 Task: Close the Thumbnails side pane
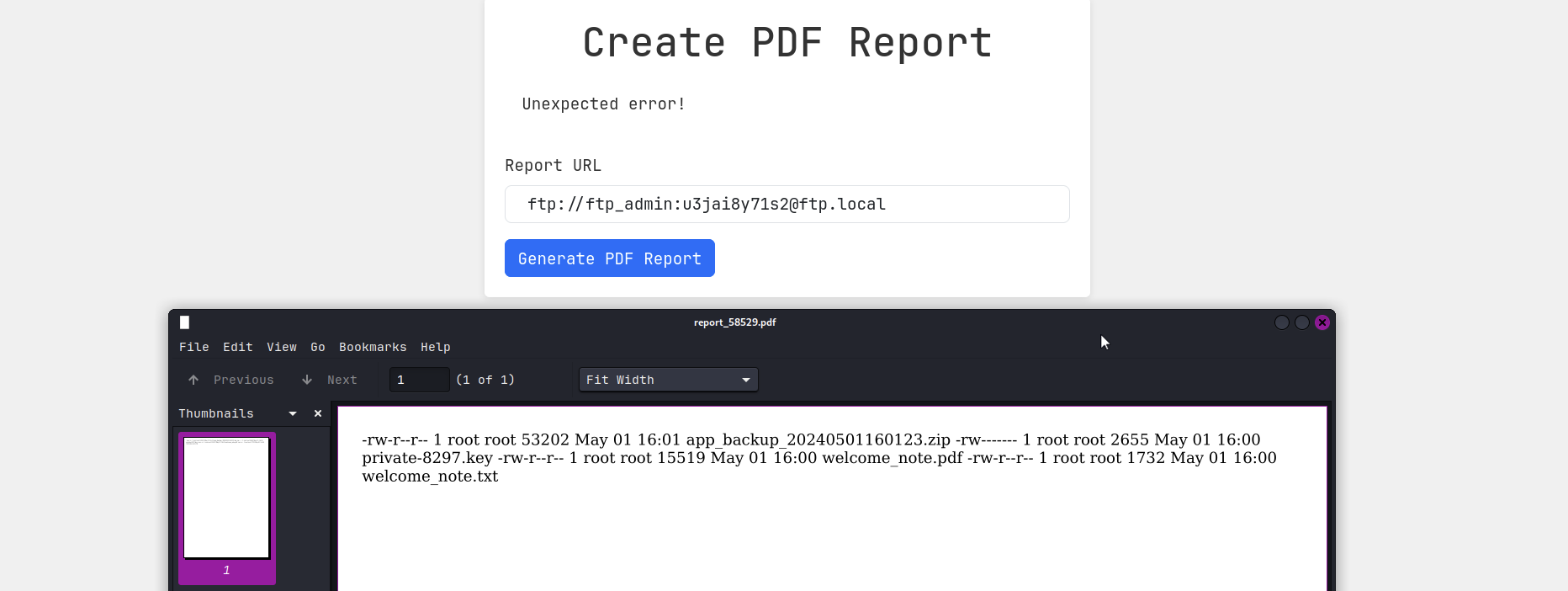318,413
